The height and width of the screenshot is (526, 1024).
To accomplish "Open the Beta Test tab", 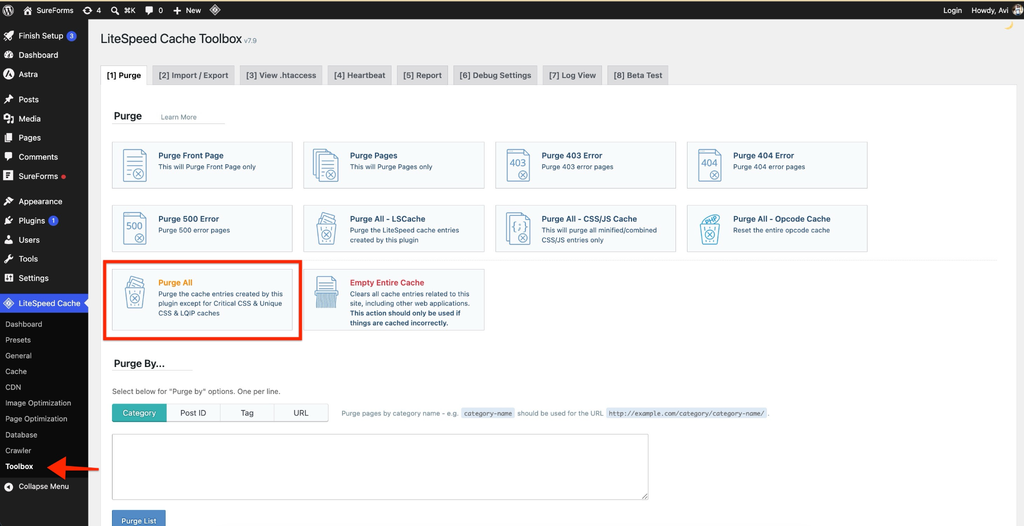I will click(x=637, y=75).
